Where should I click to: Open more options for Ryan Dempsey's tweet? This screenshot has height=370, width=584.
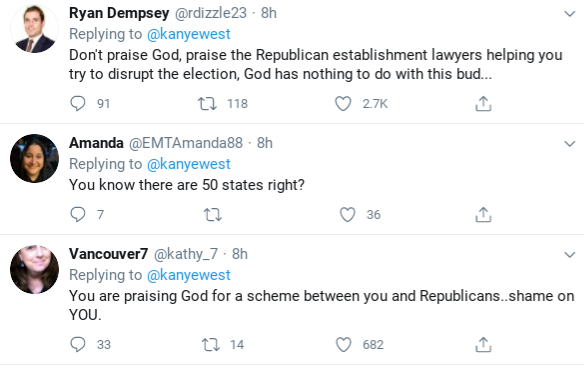[x=569, y=14]
